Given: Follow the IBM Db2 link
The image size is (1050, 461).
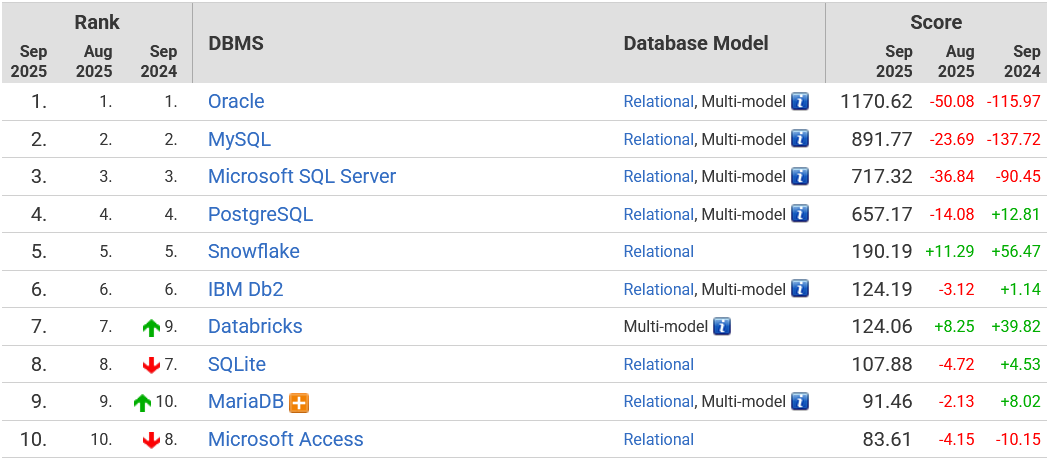Looking at the screenshot, I should 246,289.
